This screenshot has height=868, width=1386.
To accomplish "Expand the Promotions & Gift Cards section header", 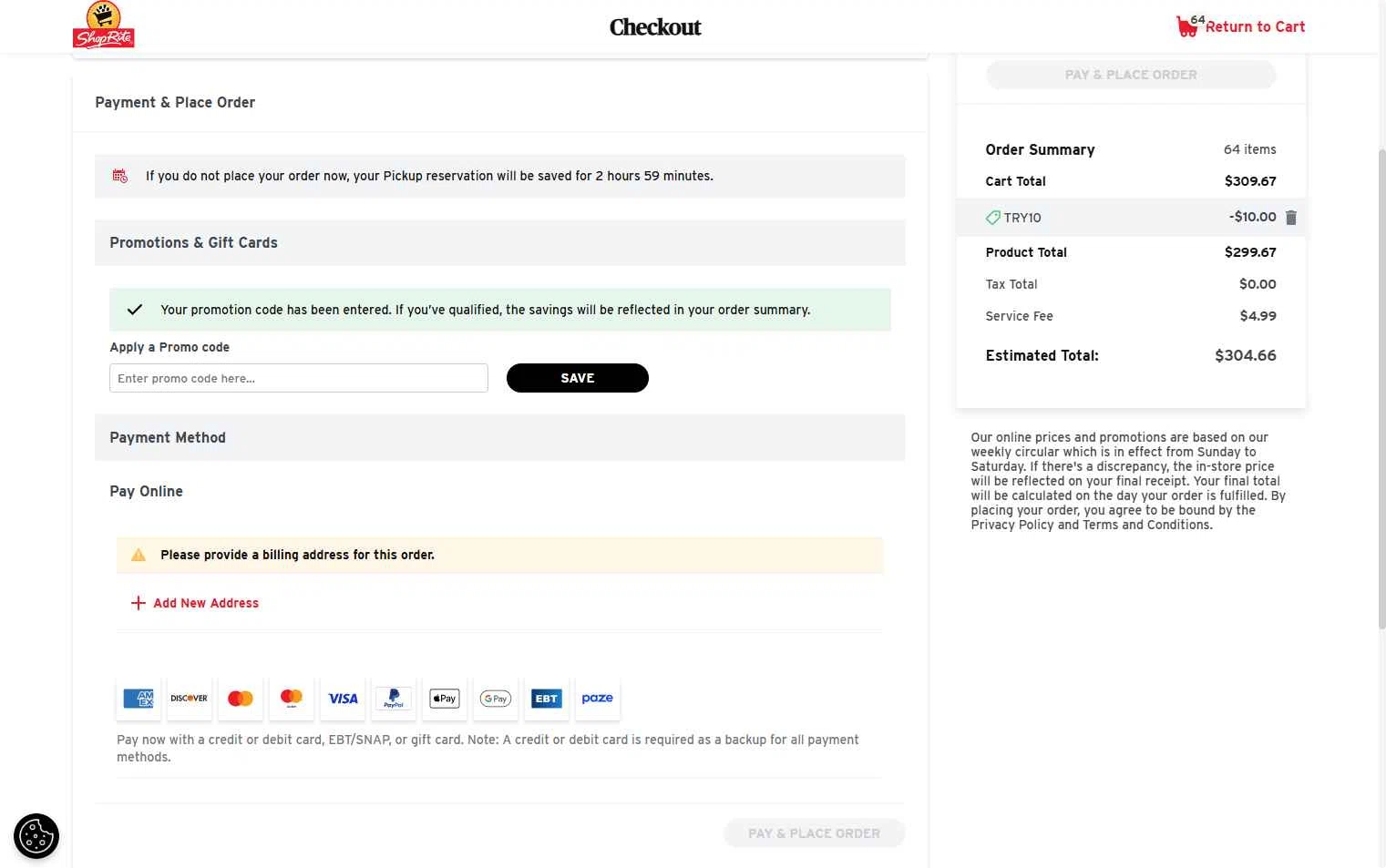I will (499, 243).
